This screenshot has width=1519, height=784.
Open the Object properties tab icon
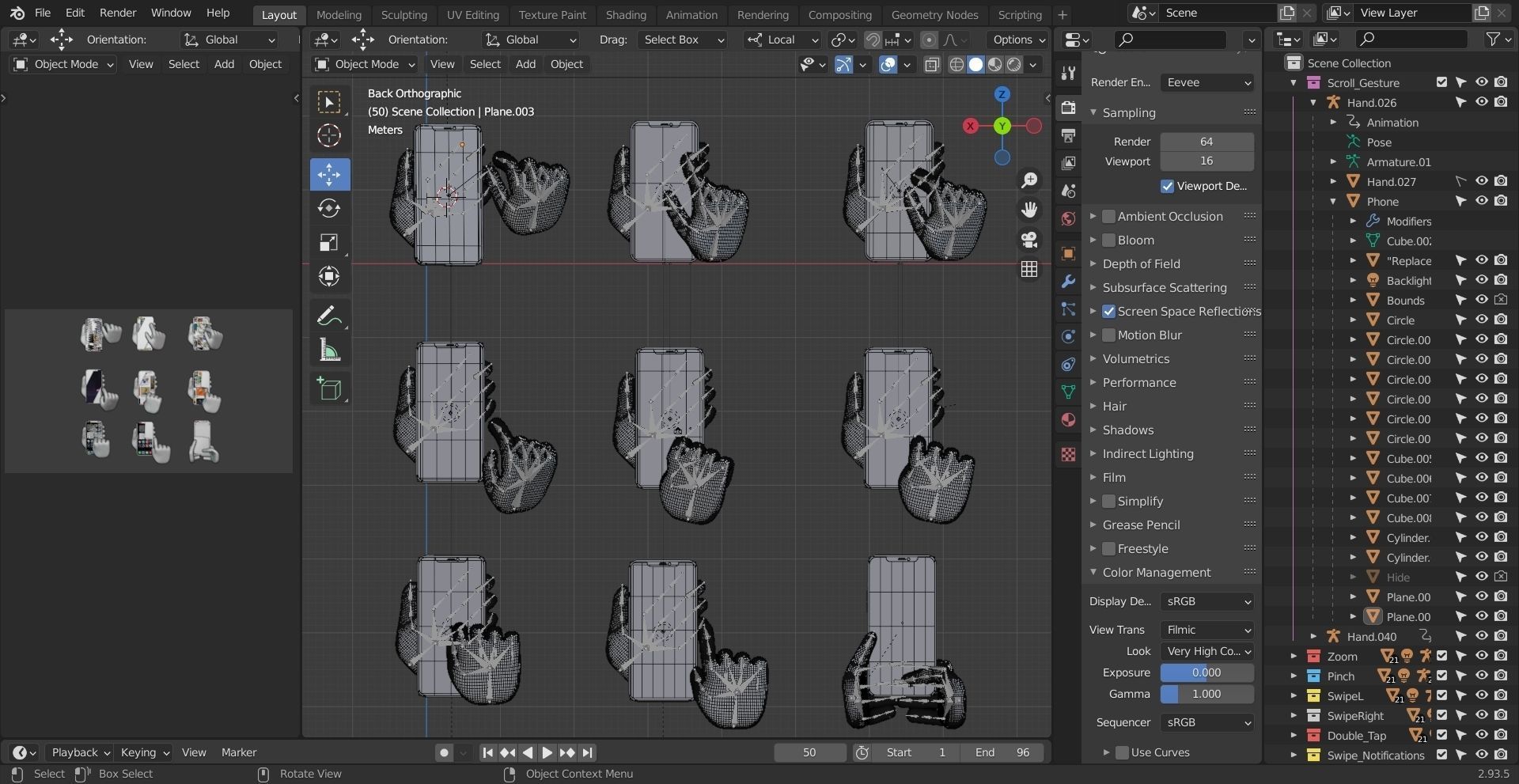tap(1068, 253)
